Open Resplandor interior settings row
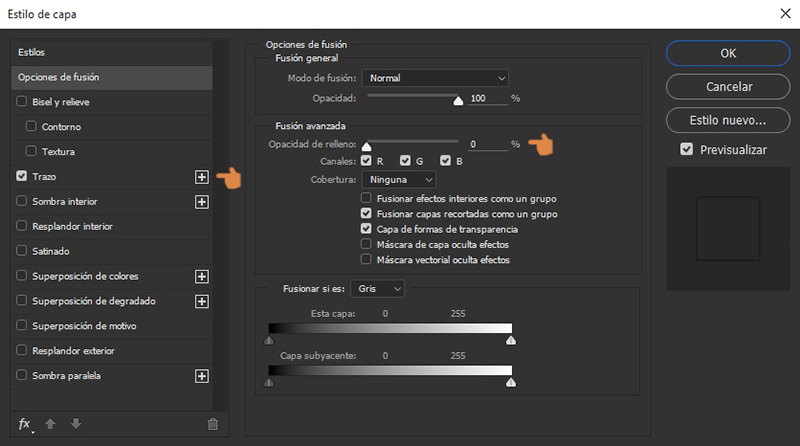 pos(112,226)
